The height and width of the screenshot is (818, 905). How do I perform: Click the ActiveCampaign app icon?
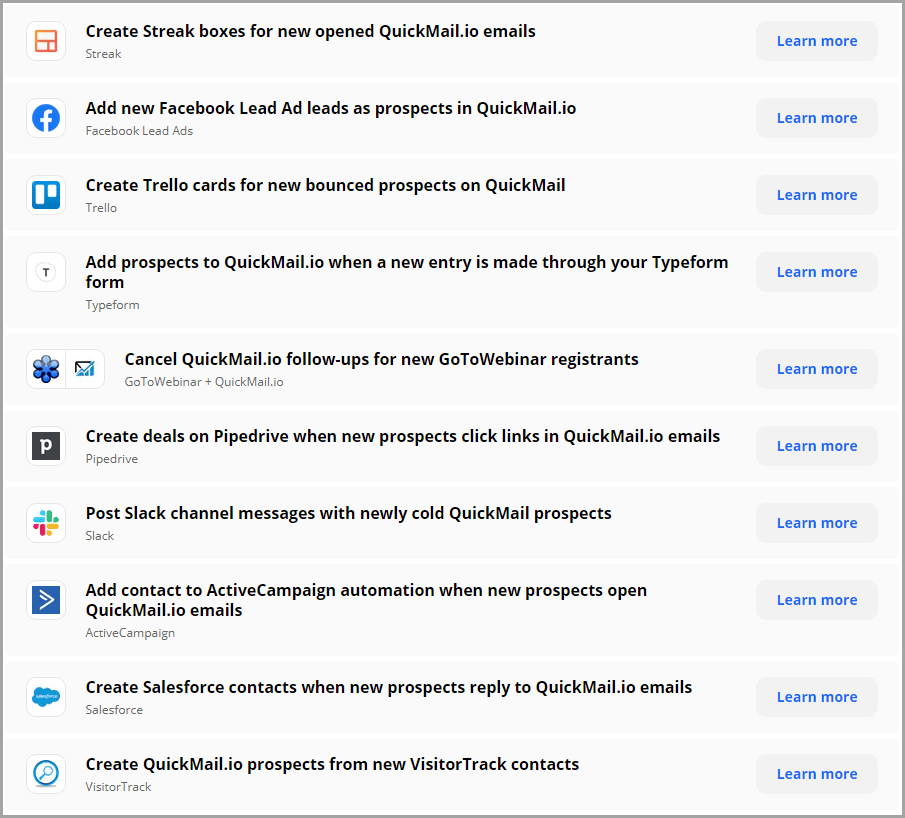point(46,600)
